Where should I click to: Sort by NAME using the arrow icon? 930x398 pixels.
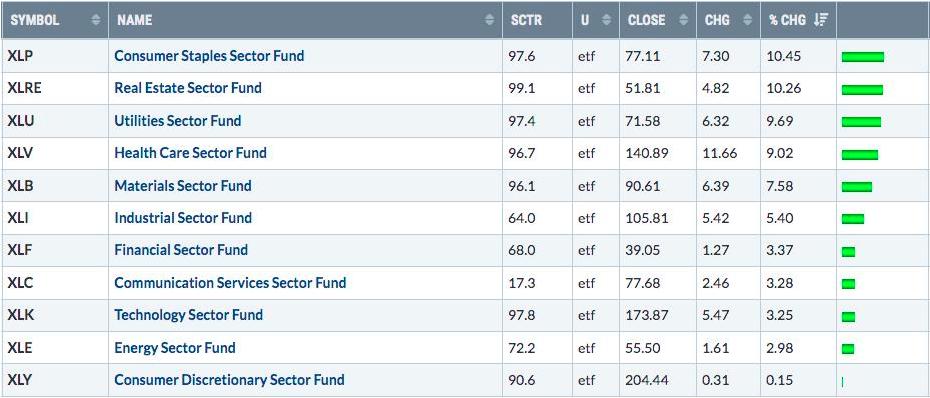(x=489, y=20)
